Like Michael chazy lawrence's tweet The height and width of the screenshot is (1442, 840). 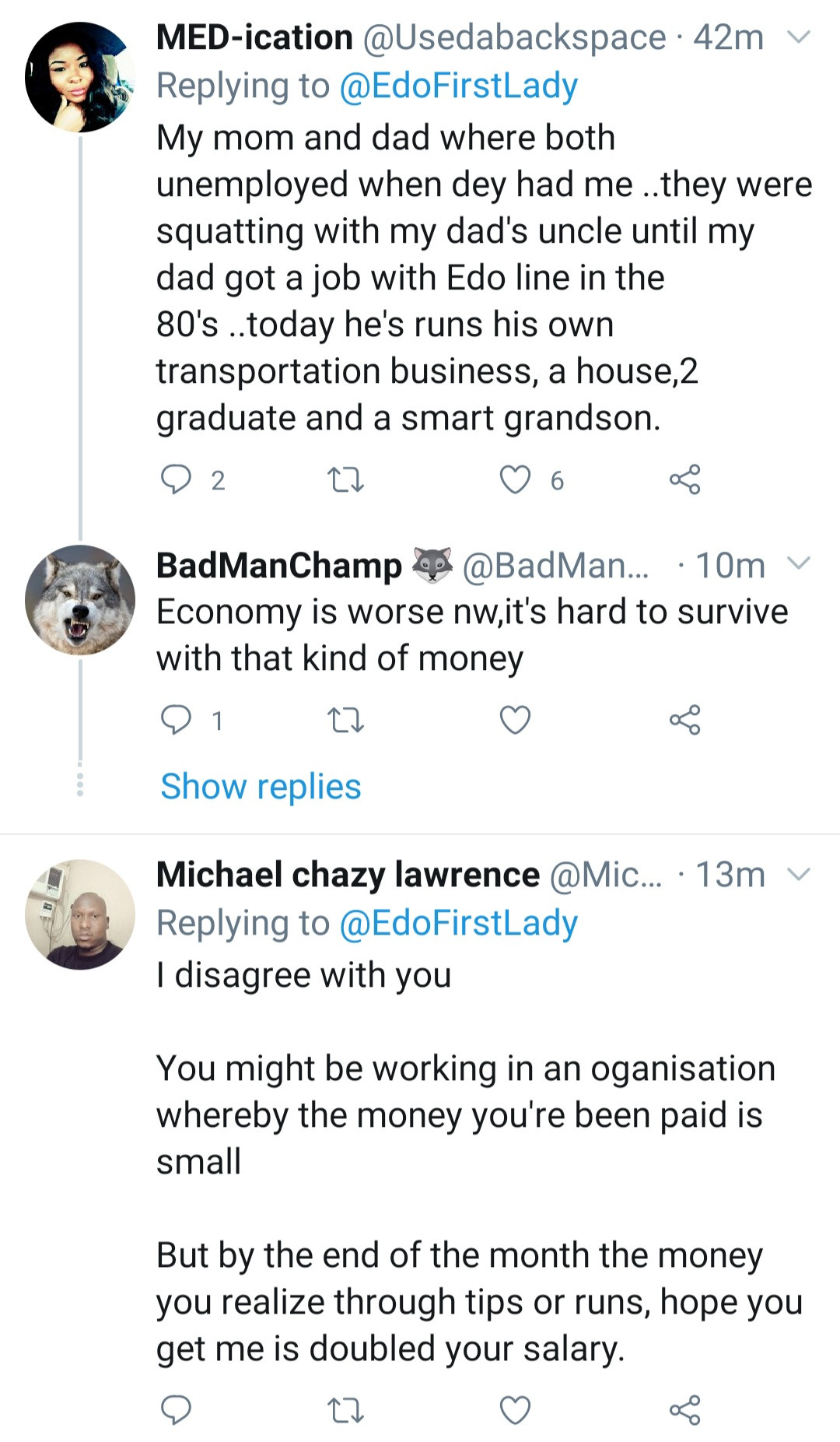[515, 1409]
